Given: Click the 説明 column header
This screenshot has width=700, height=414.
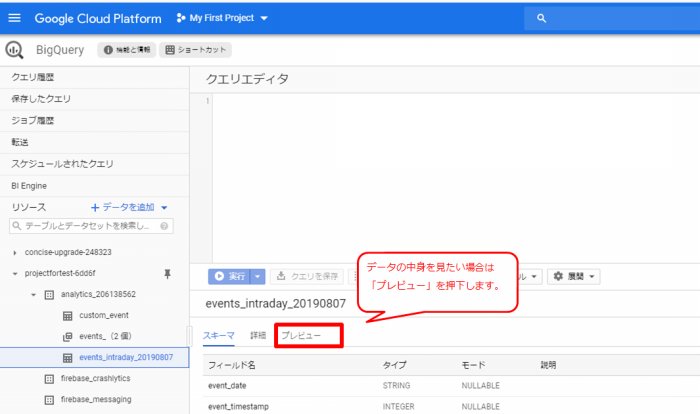Looking at the screenshot, I should tap(549, 365).
